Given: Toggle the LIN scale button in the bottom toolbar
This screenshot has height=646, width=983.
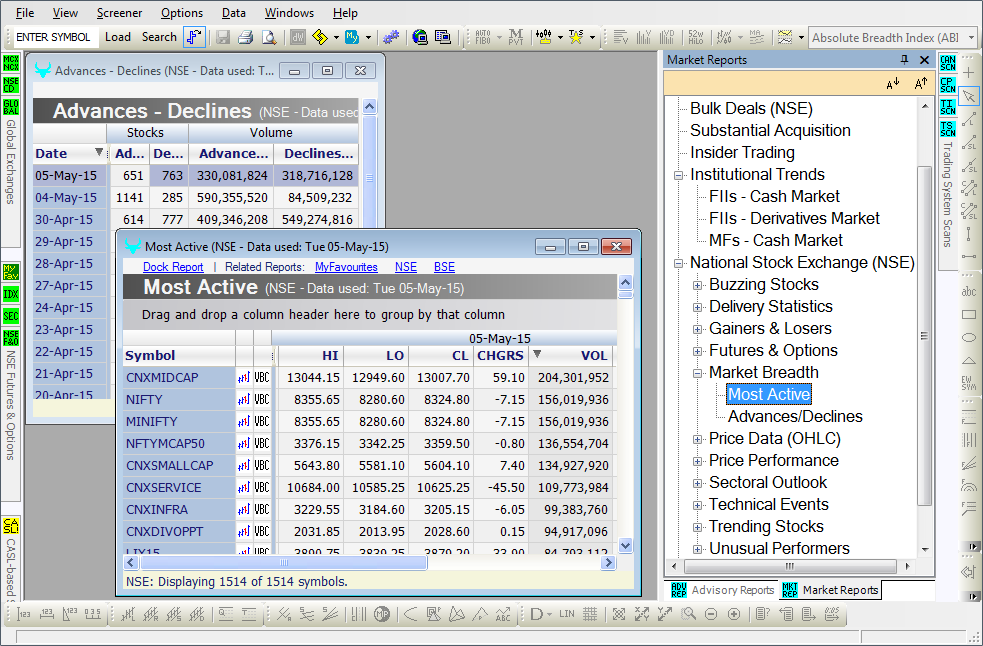Looking at the screenshot, I should point(567,614).
